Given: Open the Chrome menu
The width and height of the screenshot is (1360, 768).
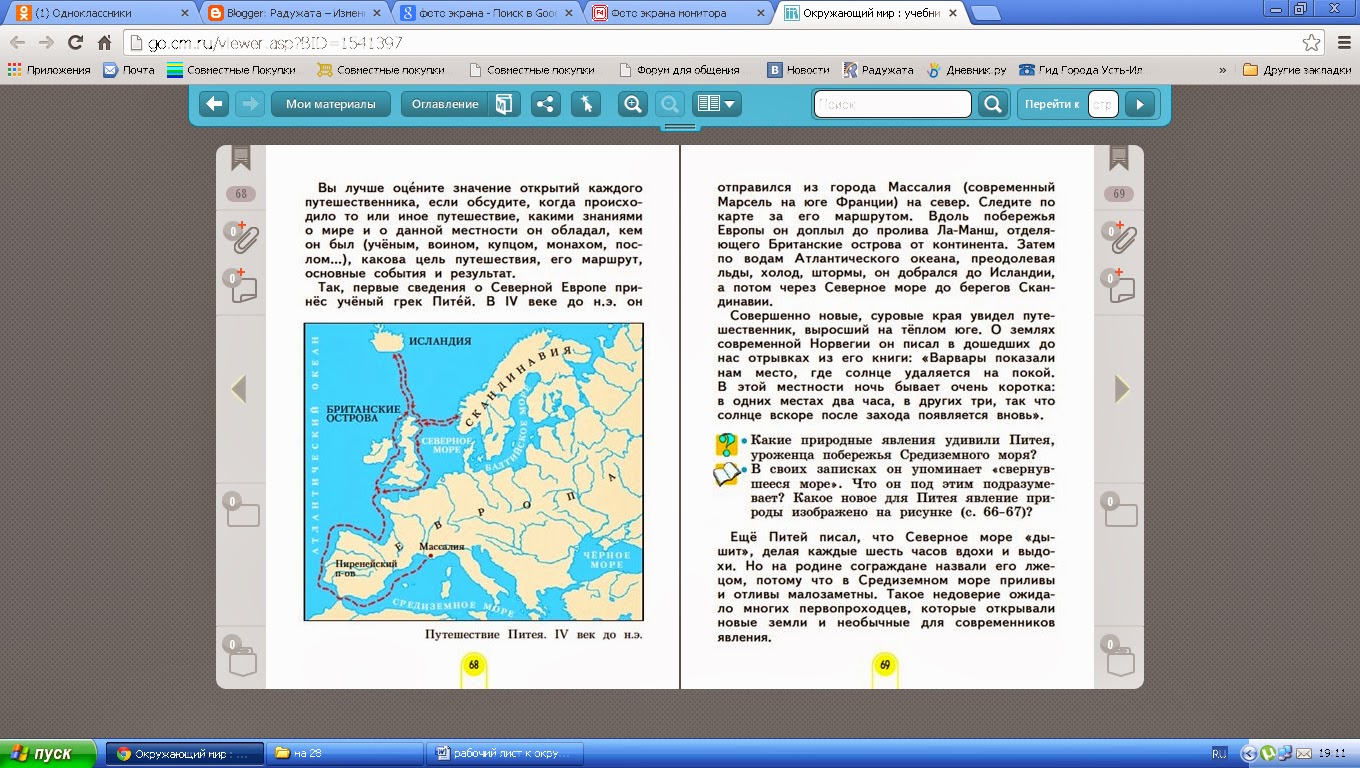Looking at the screenshot, I should (1343, 43).
